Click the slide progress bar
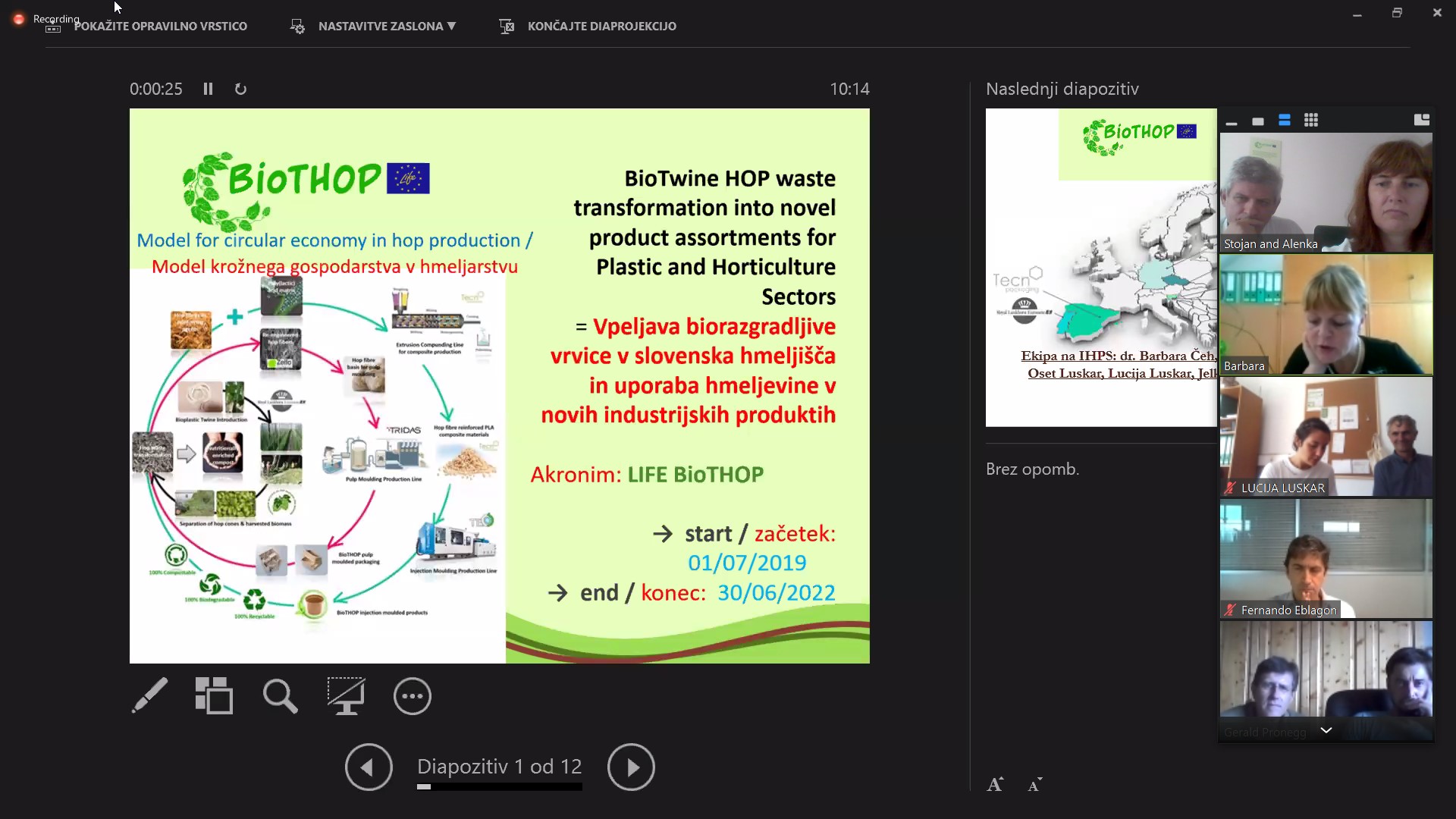This screenshot has width=1456, height=819. 500,786
